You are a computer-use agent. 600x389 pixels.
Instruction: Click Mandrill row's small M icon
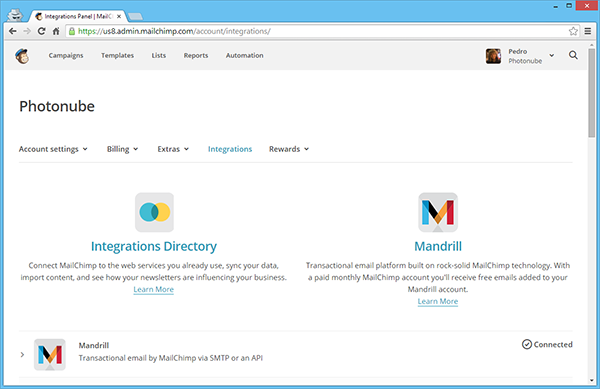(50, 355)
